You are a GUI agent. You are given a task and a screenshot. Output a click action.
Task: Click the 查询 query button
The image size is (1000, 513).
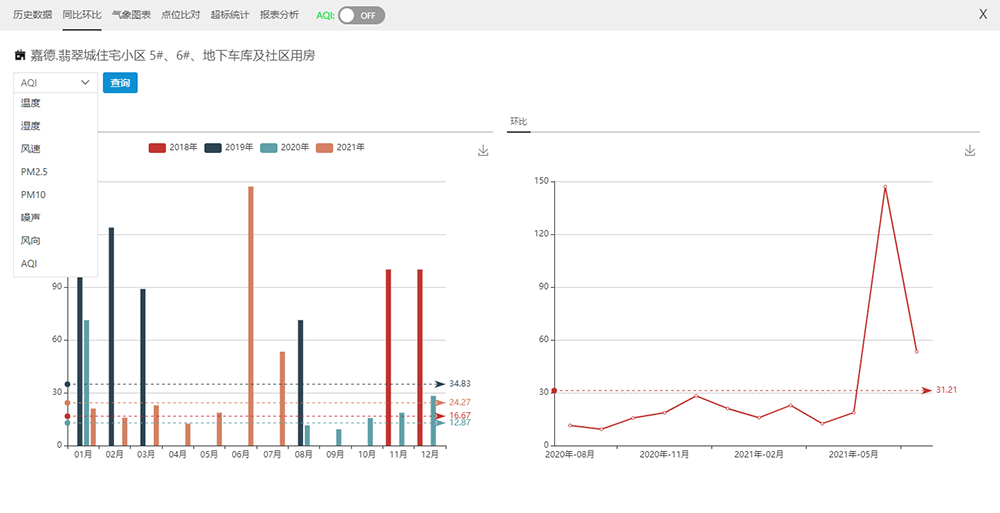(x=120, y=83)
